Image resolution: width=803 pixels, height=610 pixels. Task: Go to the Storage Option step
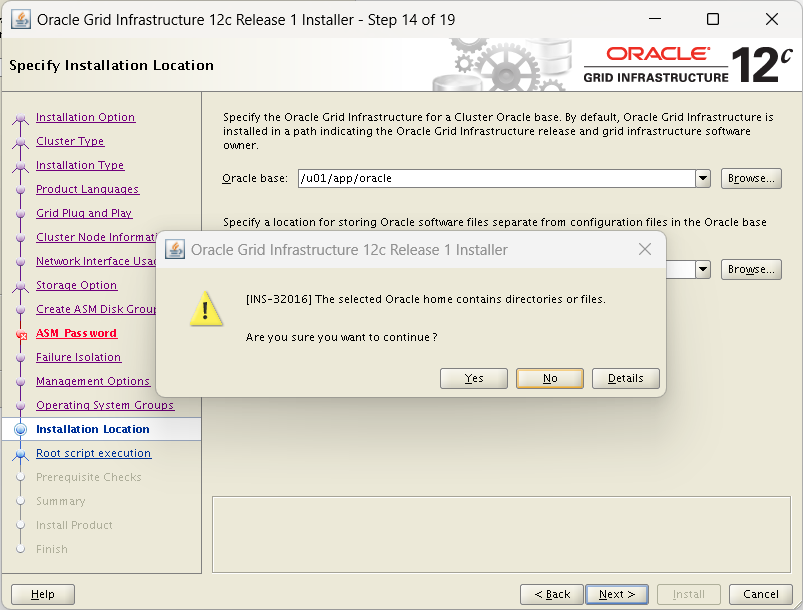tap(76, 285)
